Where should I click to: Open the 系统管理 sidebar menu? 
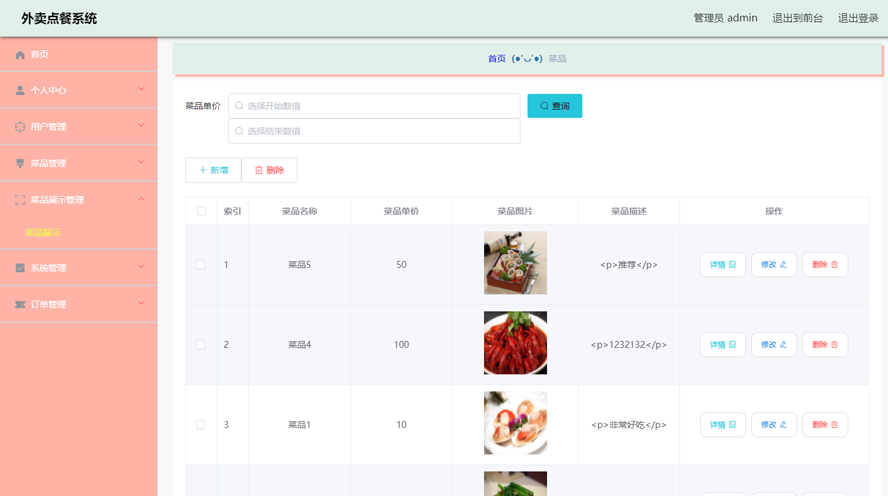(x=79, y=268)
